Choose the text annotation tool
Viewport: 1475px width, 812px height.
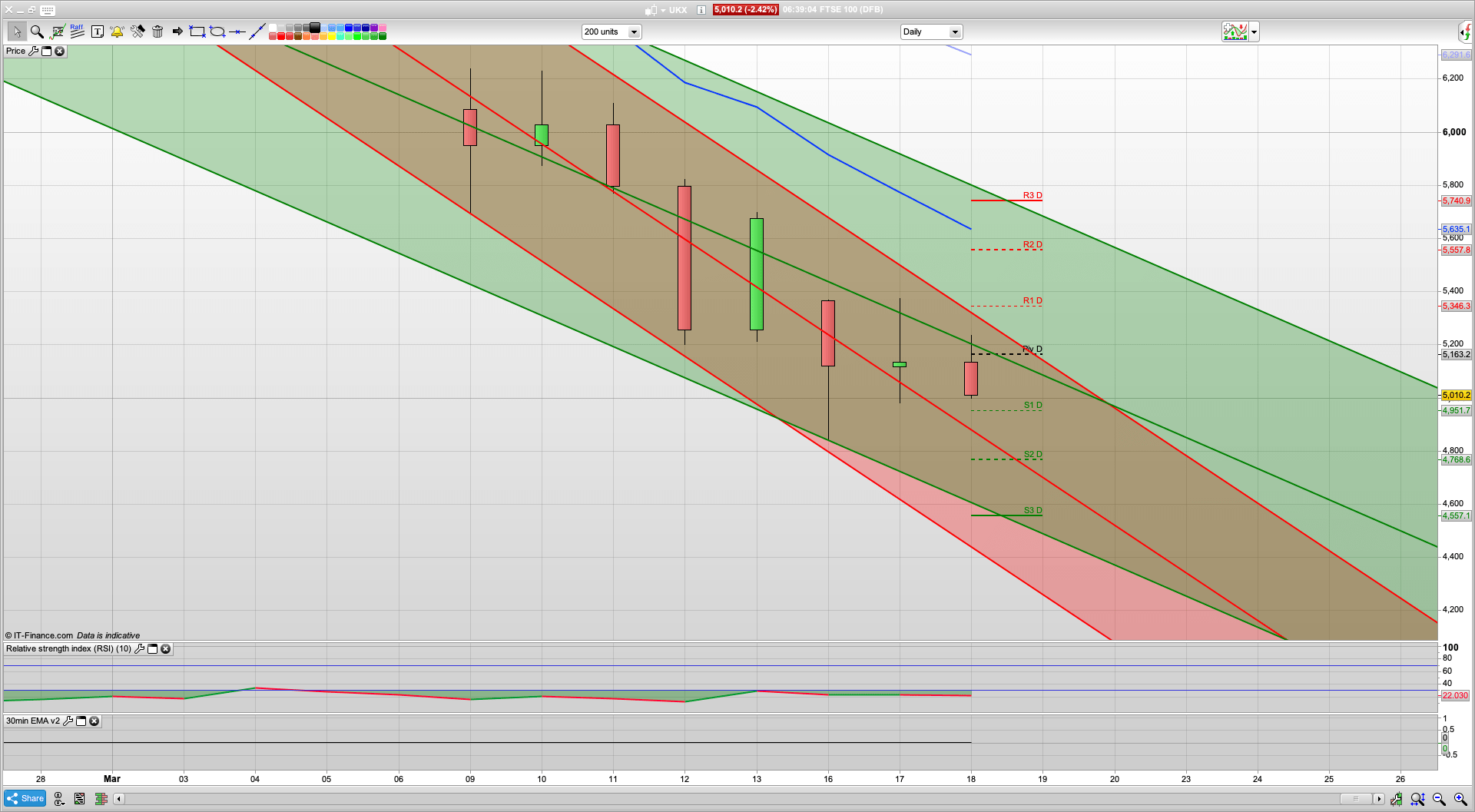[98, 31]
